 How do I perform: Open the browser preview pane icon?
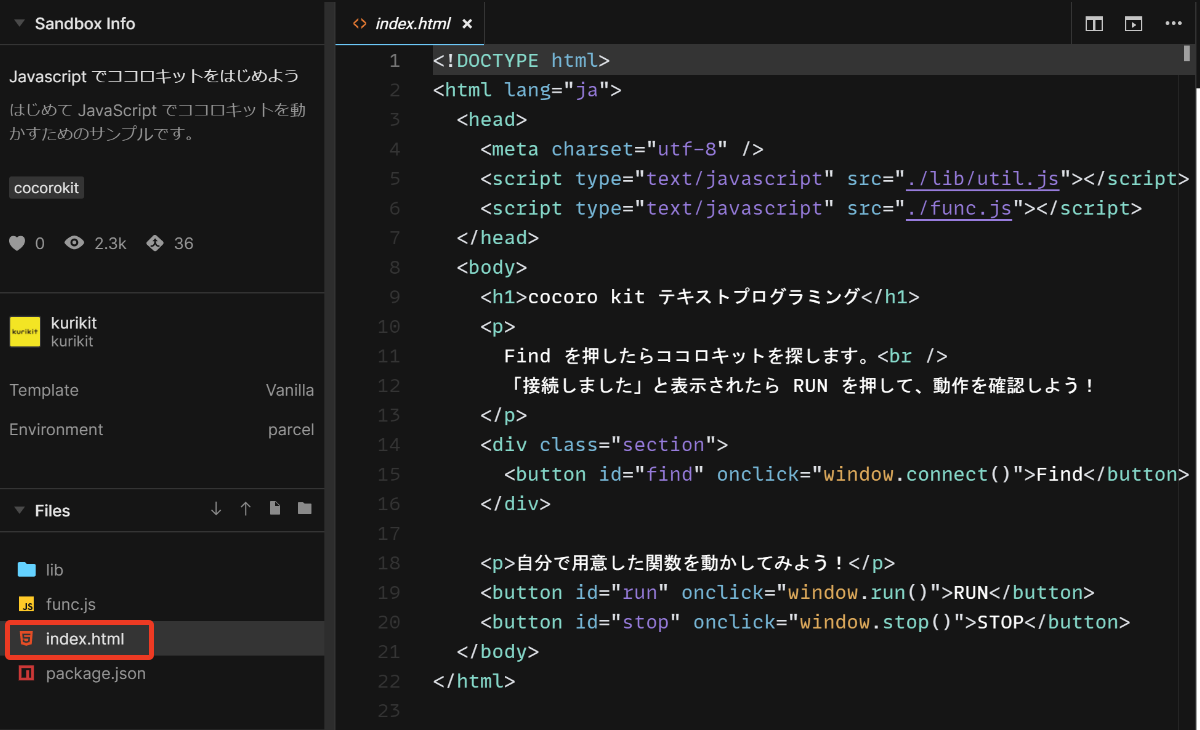[x=1133, y=23]
